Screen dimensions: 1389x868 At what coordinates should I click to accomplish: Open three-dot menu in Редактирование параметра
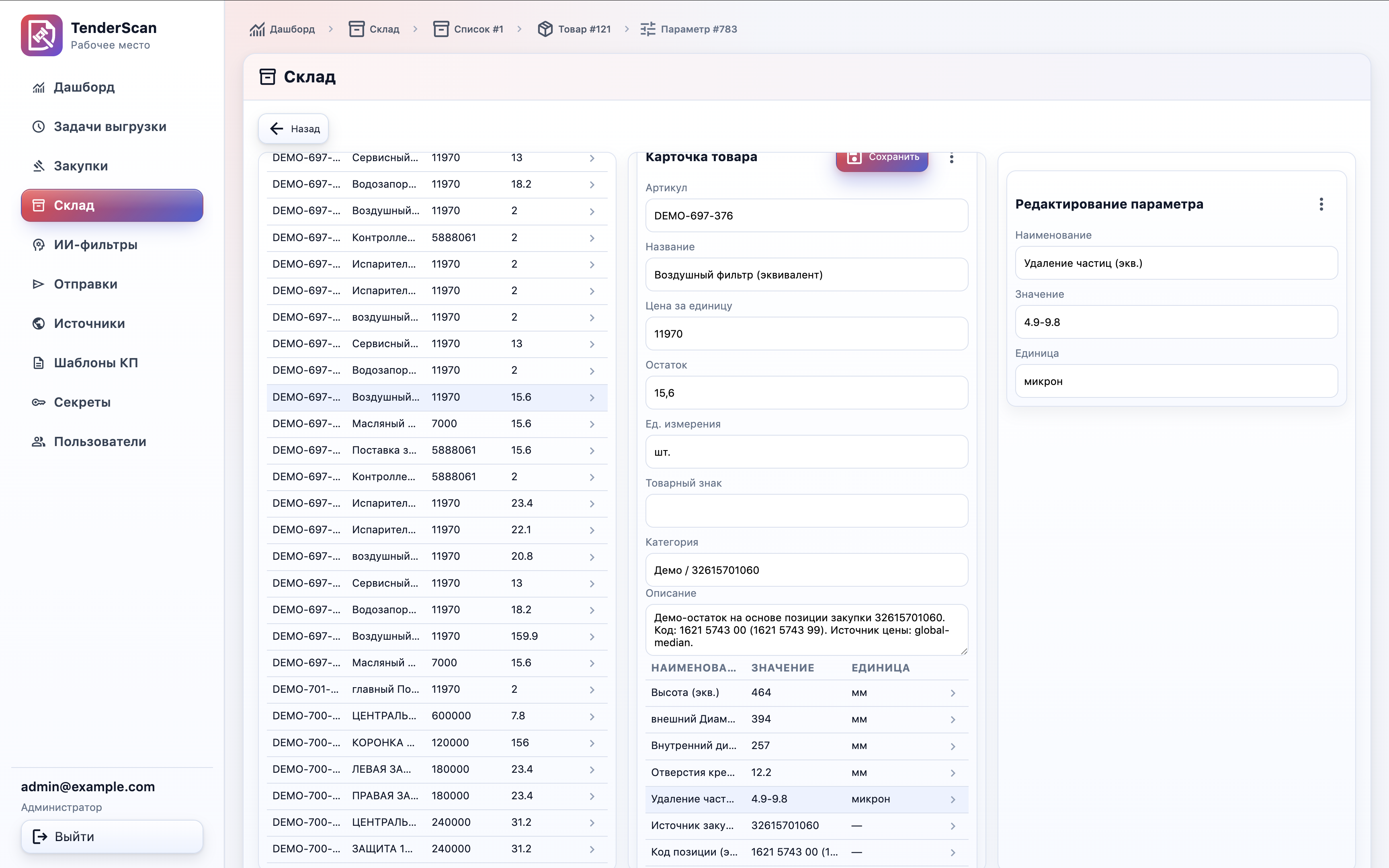point(1321,205)
